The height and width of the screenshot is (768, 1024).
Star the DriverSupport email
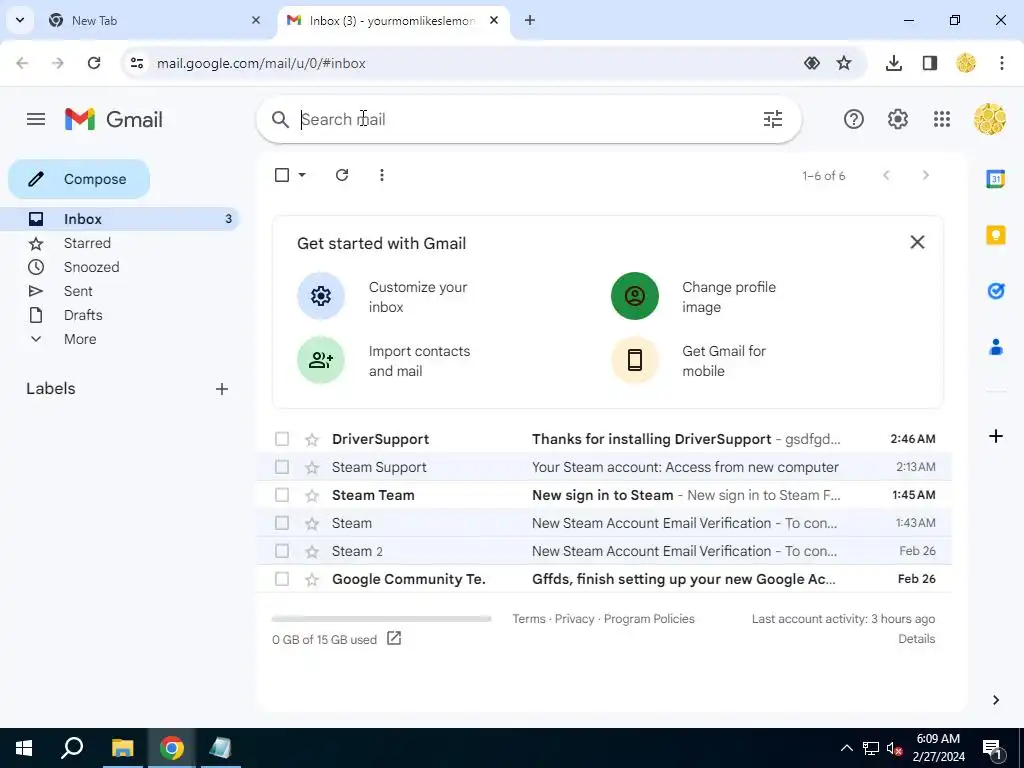pos(312,440)
